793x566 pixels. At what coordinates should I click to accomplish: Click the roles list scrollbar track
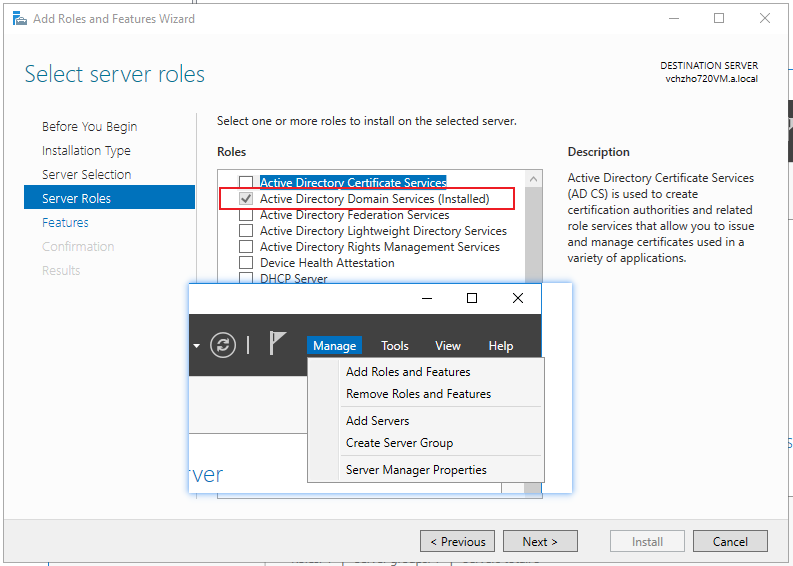point(533,233)
